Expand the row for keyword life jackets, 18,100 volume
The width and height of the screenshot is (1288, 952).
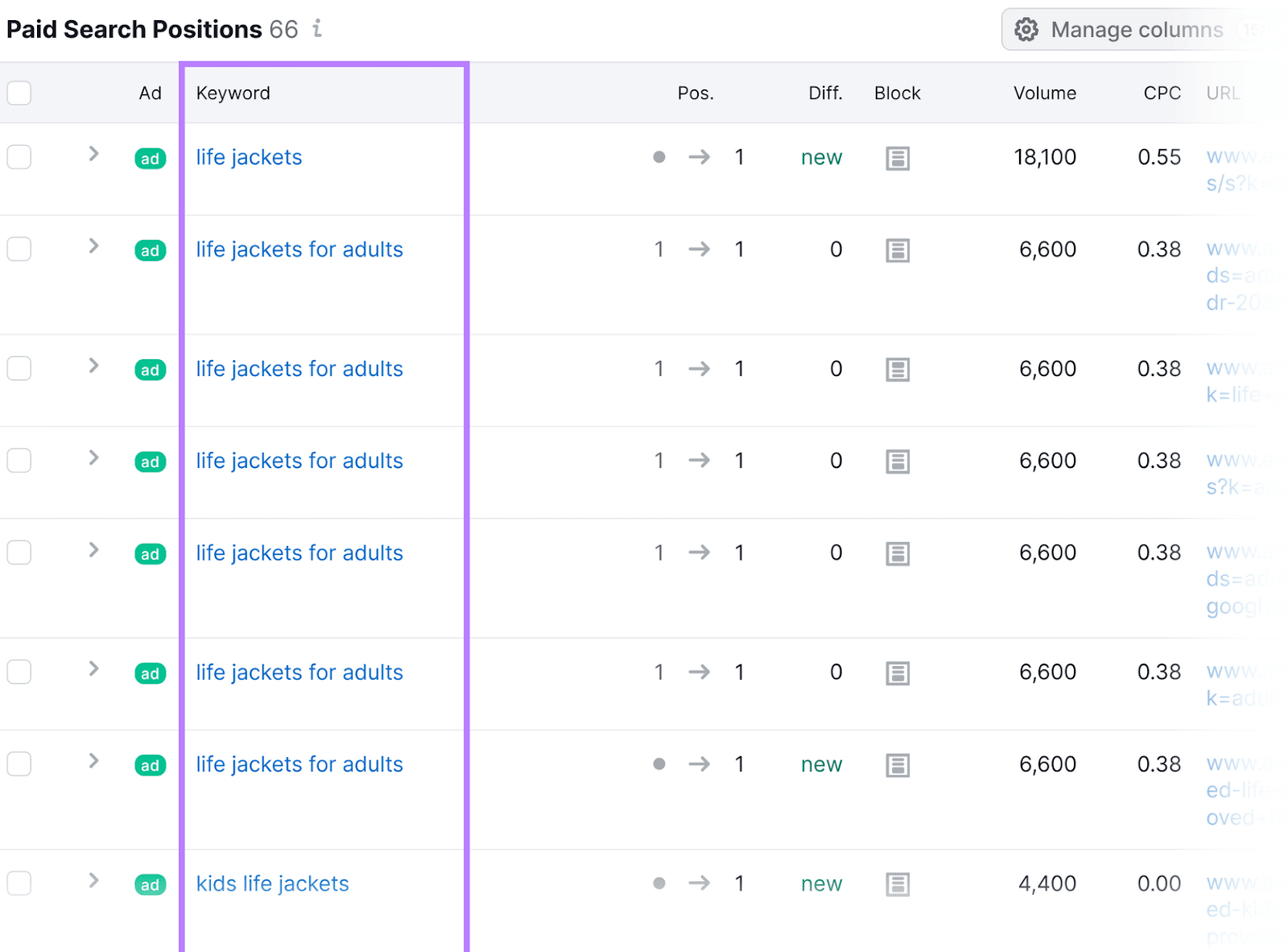tap(93, 154)
